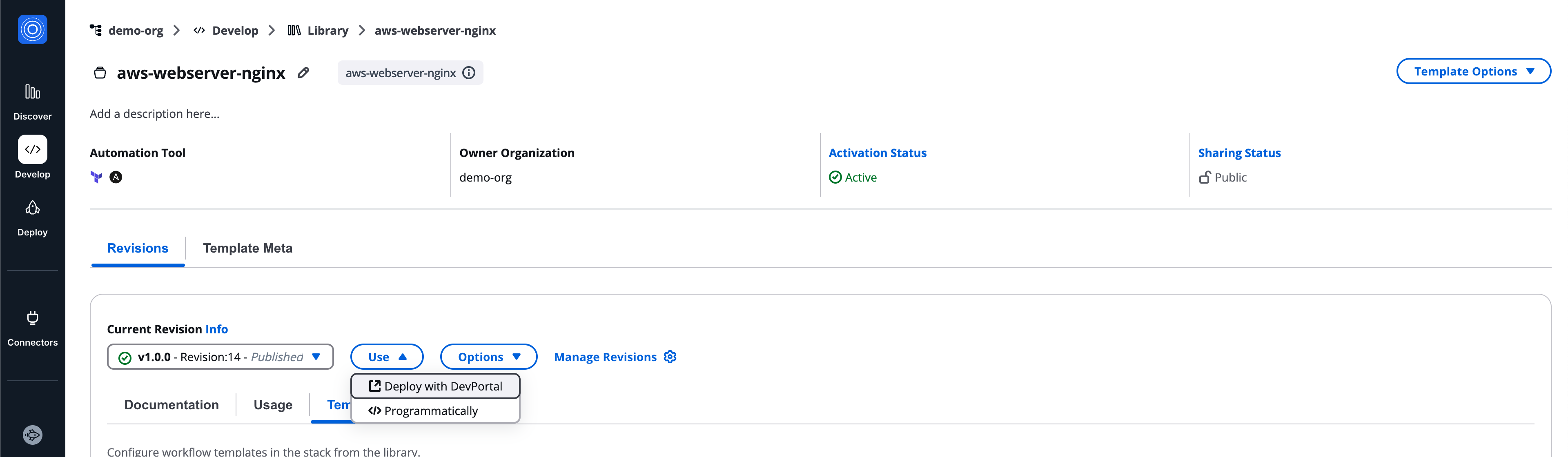Click the Manage Revisions gear icon
This screenshot has width=1568, height=457.
point(670,357)
